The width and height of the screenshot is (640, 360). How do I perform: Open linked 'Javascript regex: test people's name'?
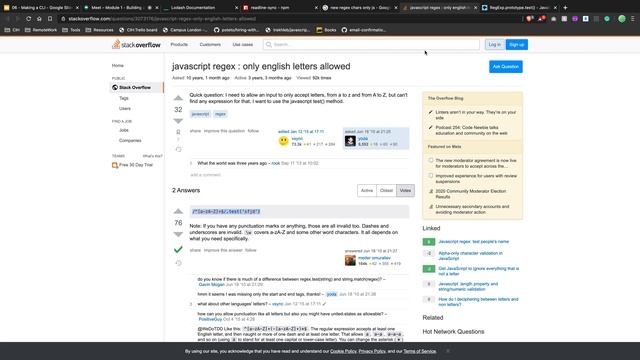click(473, 242)
